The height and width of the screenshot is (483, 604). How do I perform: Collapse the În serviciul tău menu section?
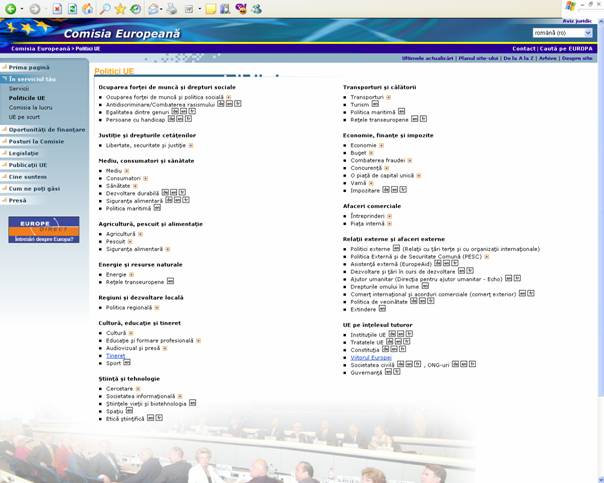tap(32, 79)
